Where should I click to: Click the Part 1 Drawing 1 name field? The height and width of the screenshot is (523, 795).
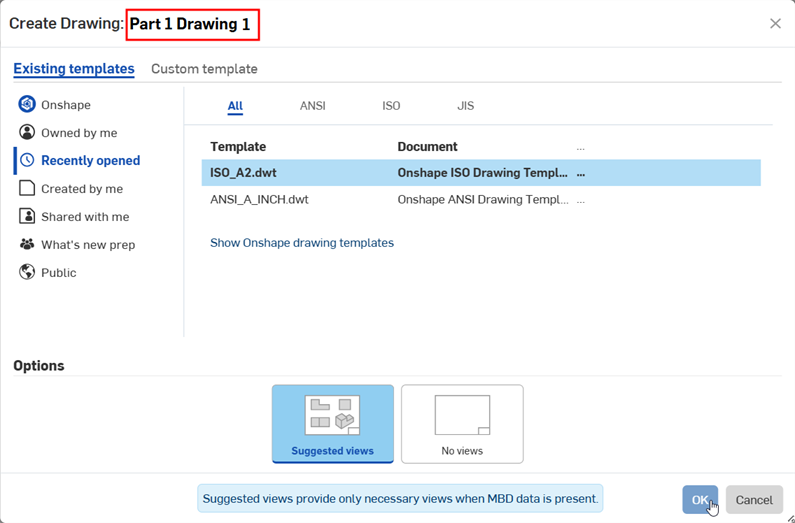click(x=193, y=24)
